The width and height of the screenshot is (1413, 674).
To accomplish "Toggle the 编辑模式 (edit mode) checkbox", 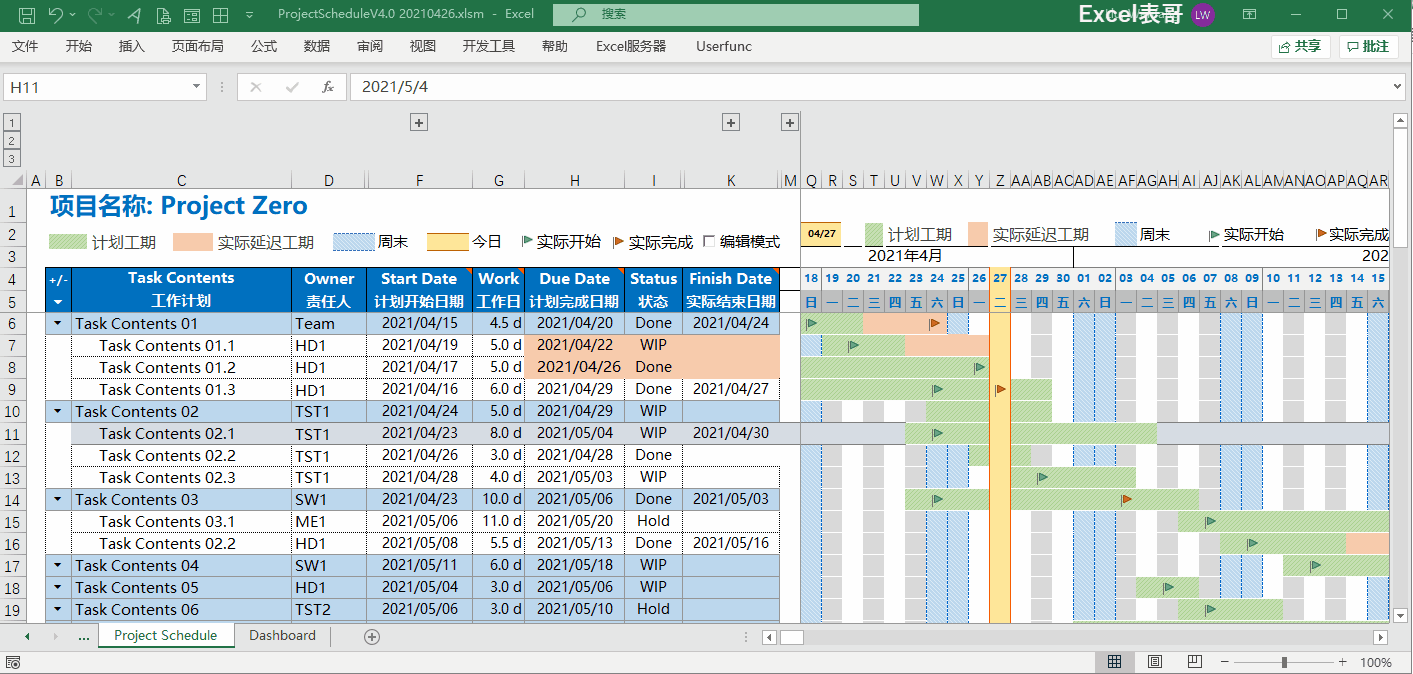I will click(709, 241).
